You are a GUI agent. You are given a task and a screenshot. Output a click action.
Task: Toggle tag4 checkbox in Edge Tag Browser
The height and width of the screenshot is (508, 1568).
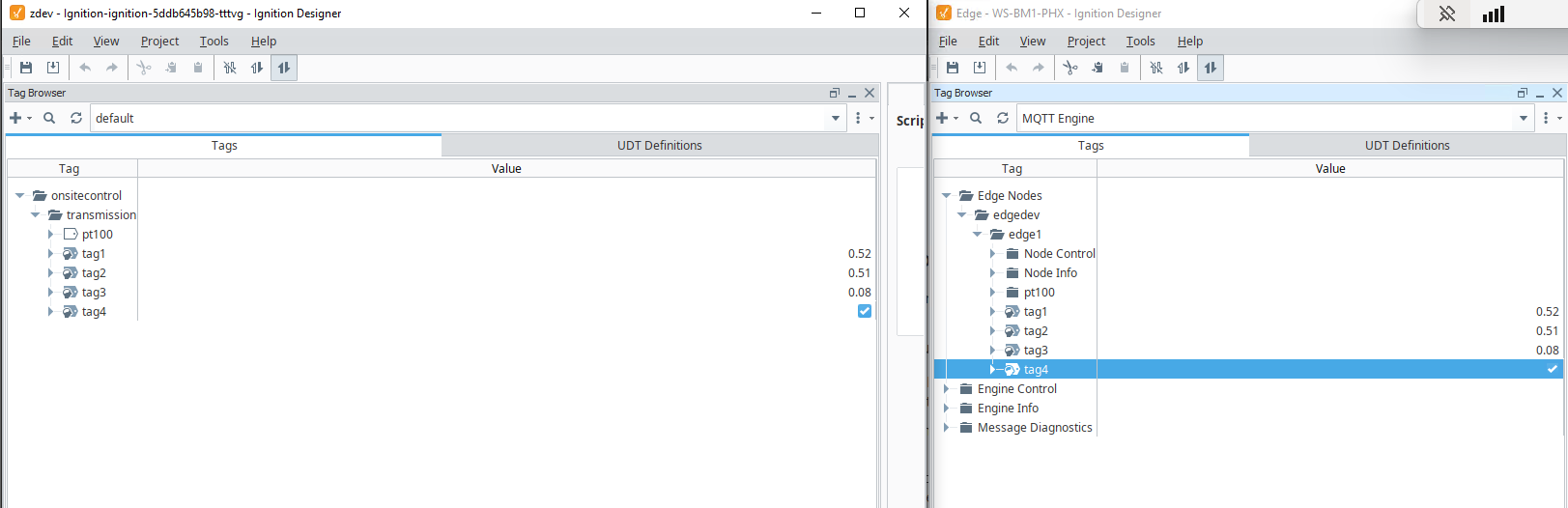click(1553, 369)
